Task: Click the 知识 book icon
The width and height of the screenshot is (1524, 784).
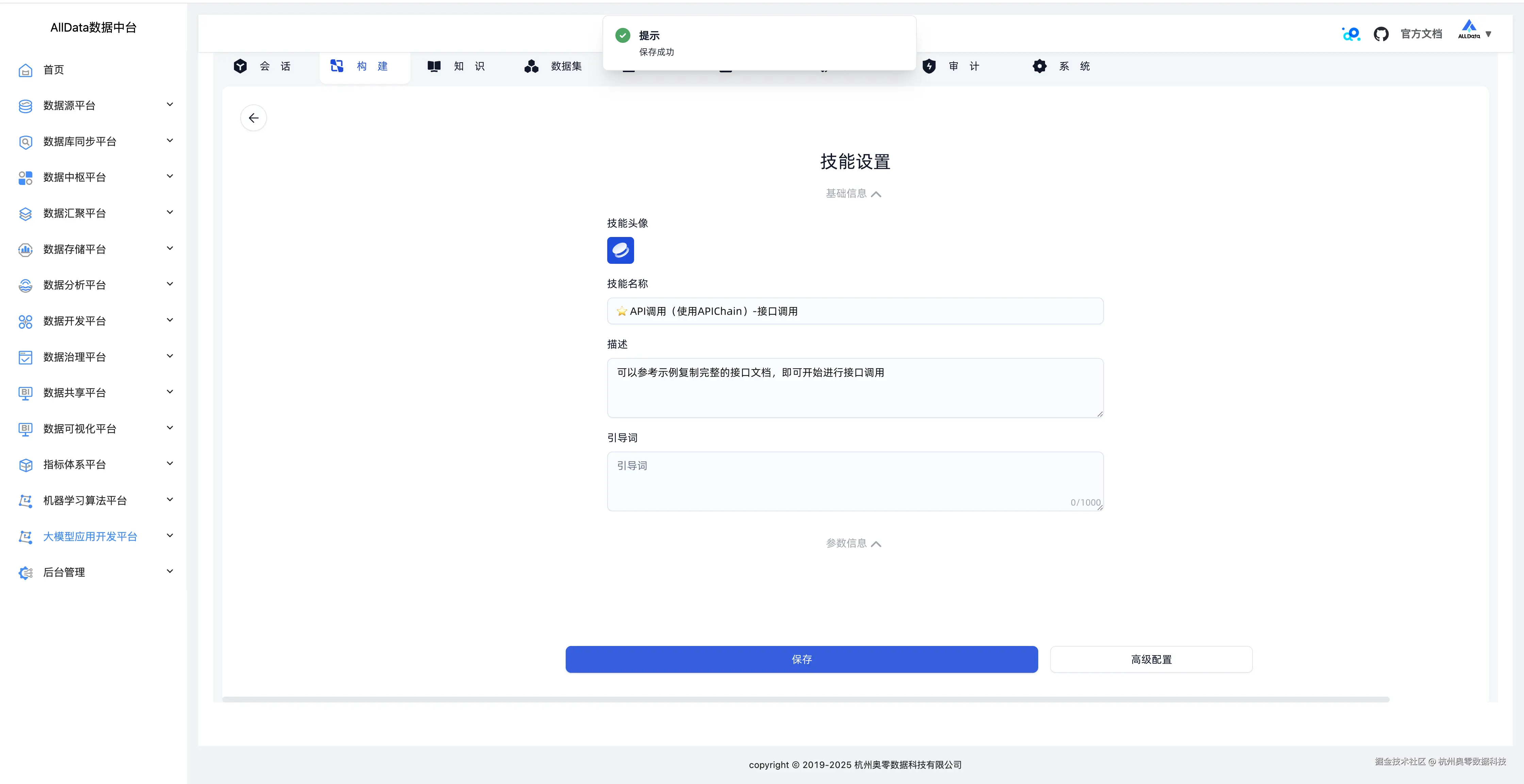Action: point(434,66)
